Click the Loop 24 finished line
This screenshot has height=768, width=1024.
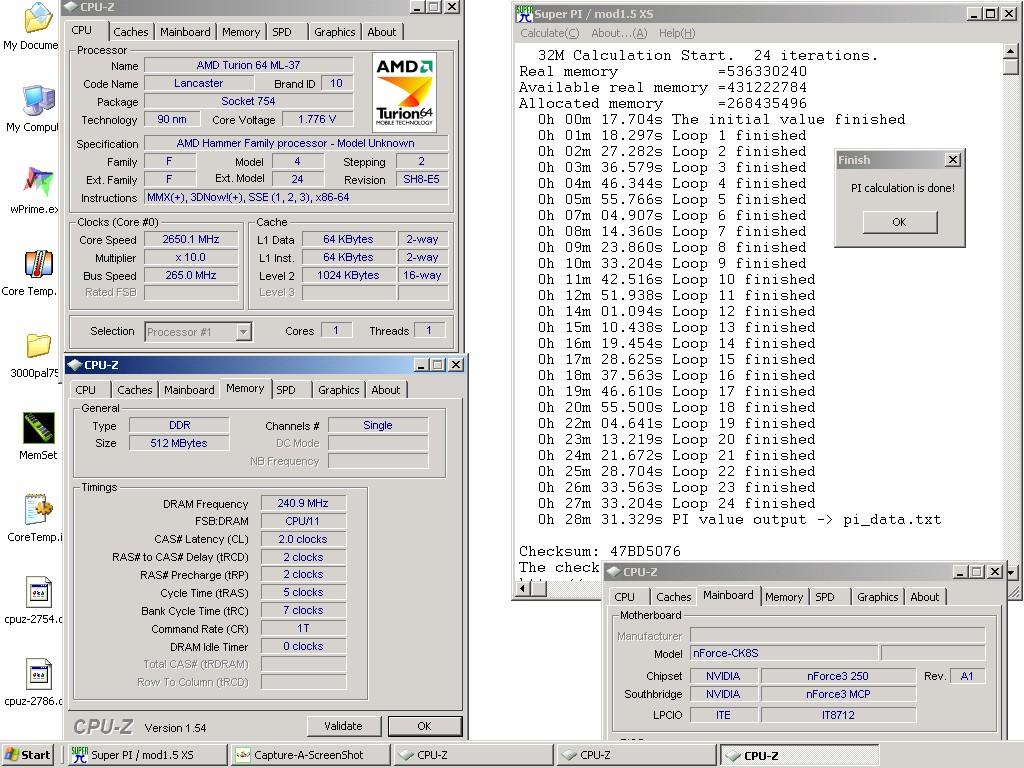tap(677, 504)
